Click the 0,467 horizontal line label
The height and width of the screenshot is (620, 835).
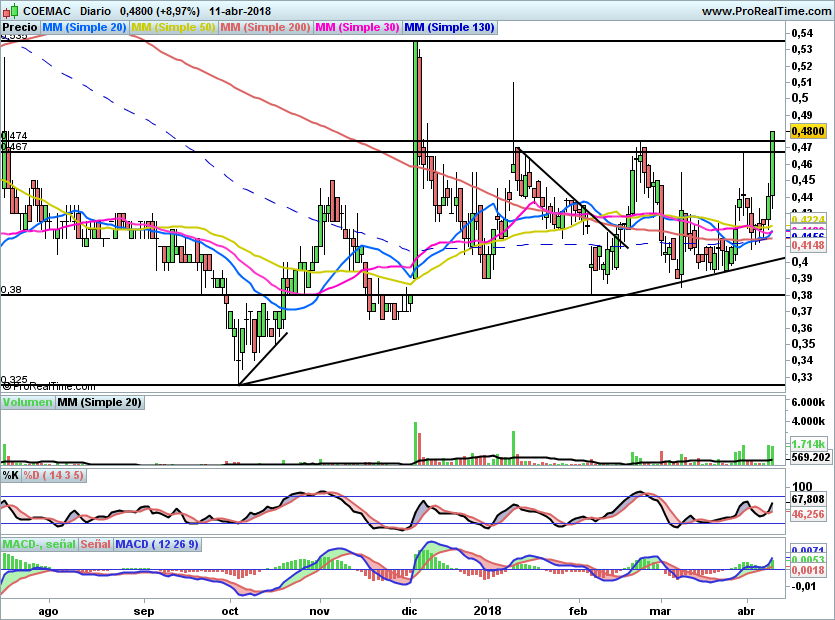[x=14, y=146]
